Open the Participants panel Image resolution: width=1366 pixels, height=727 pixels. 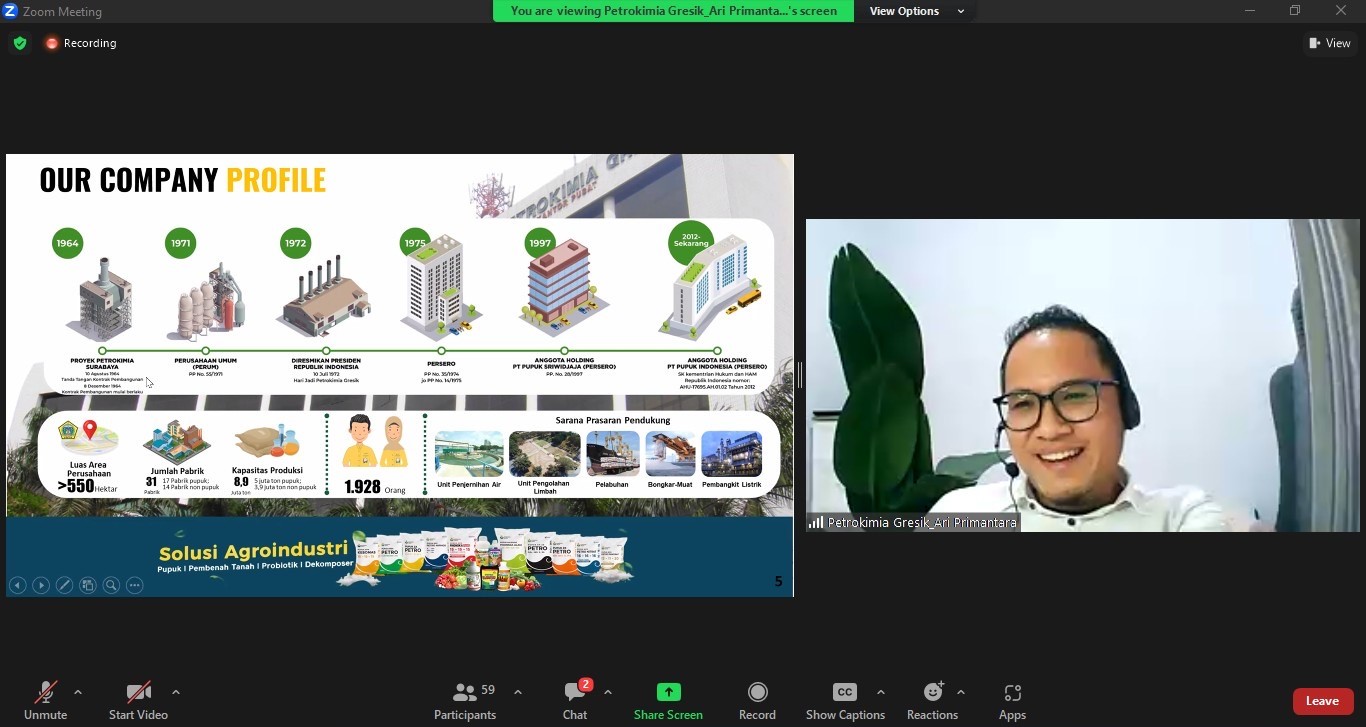pos(465,701)
